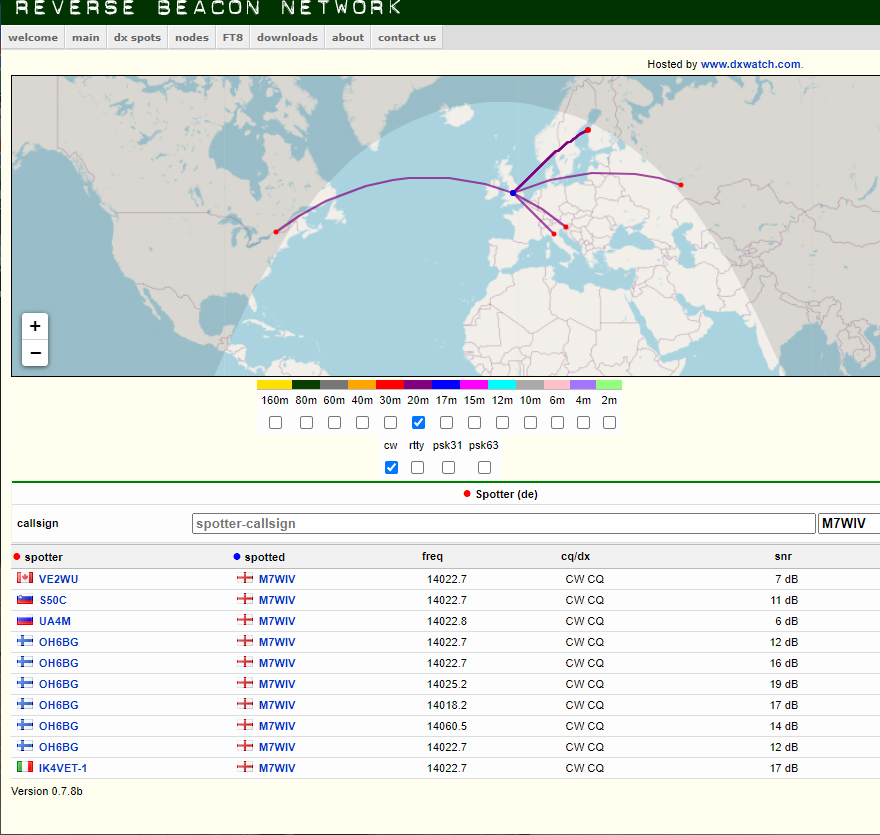
Task: Enable the 17m band checkbox
Action: (x=447, y=423)
